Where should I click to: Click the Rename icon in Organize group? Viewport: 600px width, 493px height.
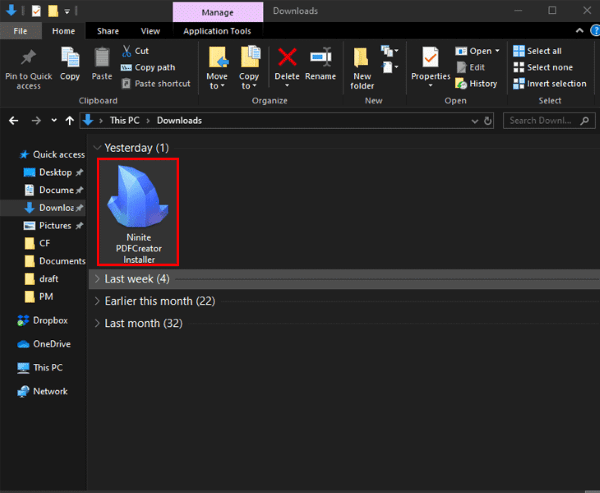pos(320,58)
